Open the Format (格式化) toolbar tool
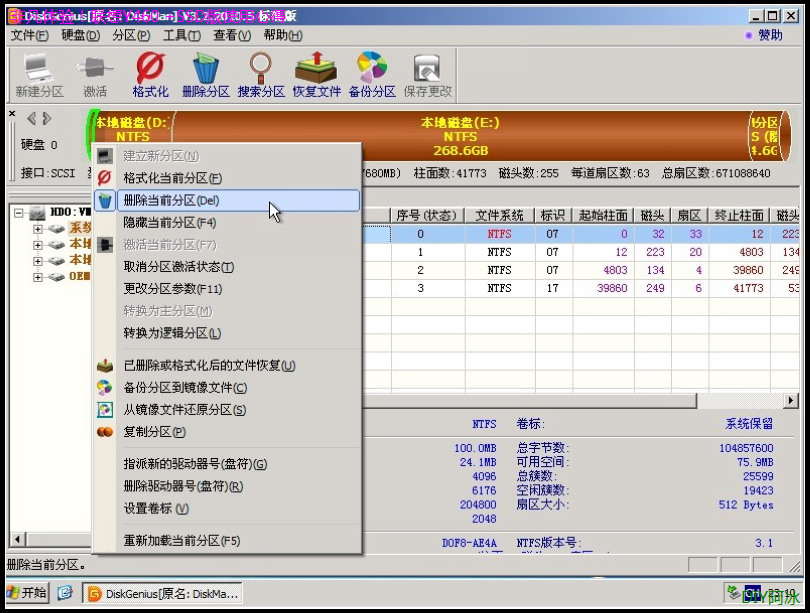 pyautogui.click(x=150, y=75)
